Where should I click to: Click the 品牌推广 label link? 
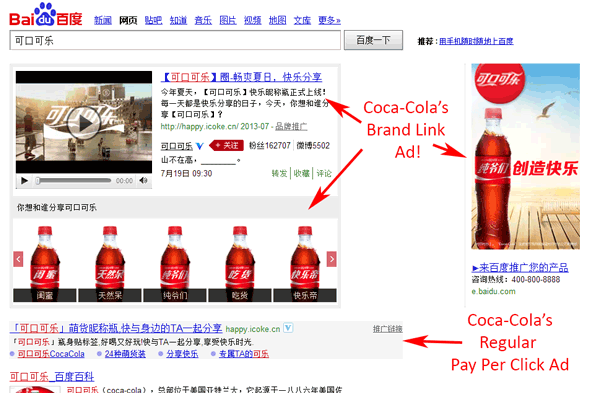(x=291, y=126)
